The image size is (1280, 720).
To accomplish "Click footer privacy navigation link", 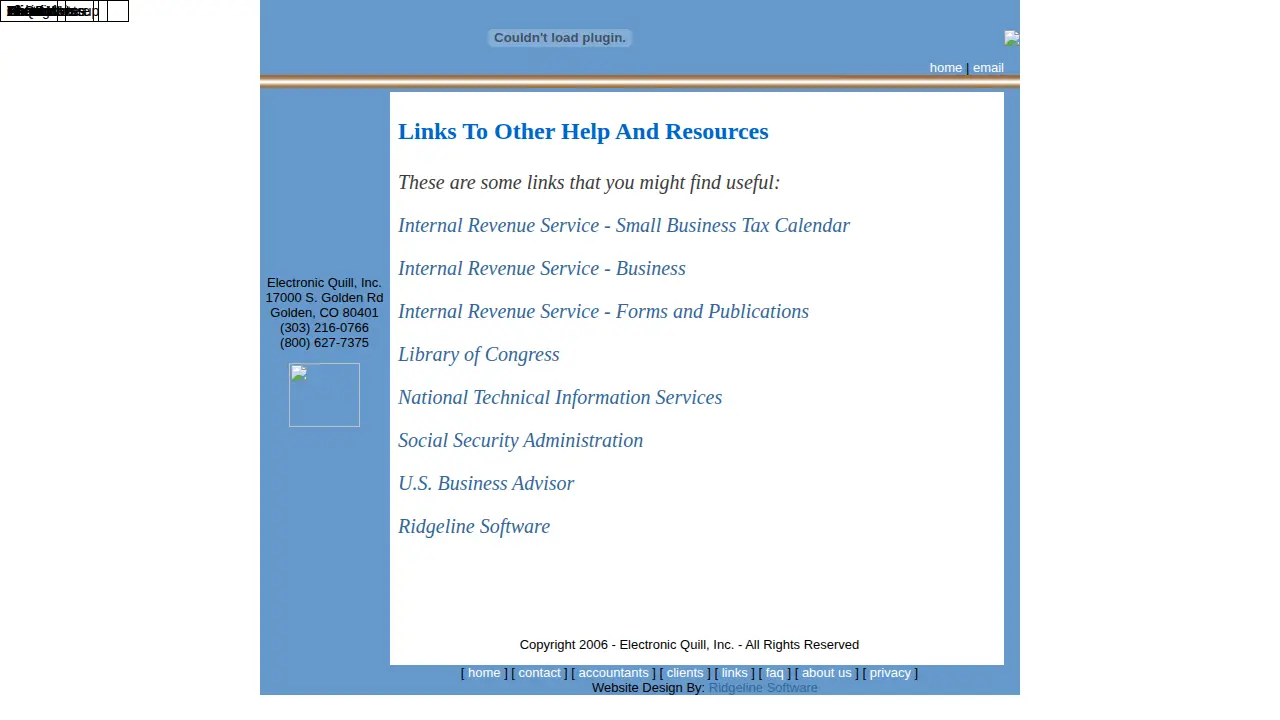I will point(890,673).
